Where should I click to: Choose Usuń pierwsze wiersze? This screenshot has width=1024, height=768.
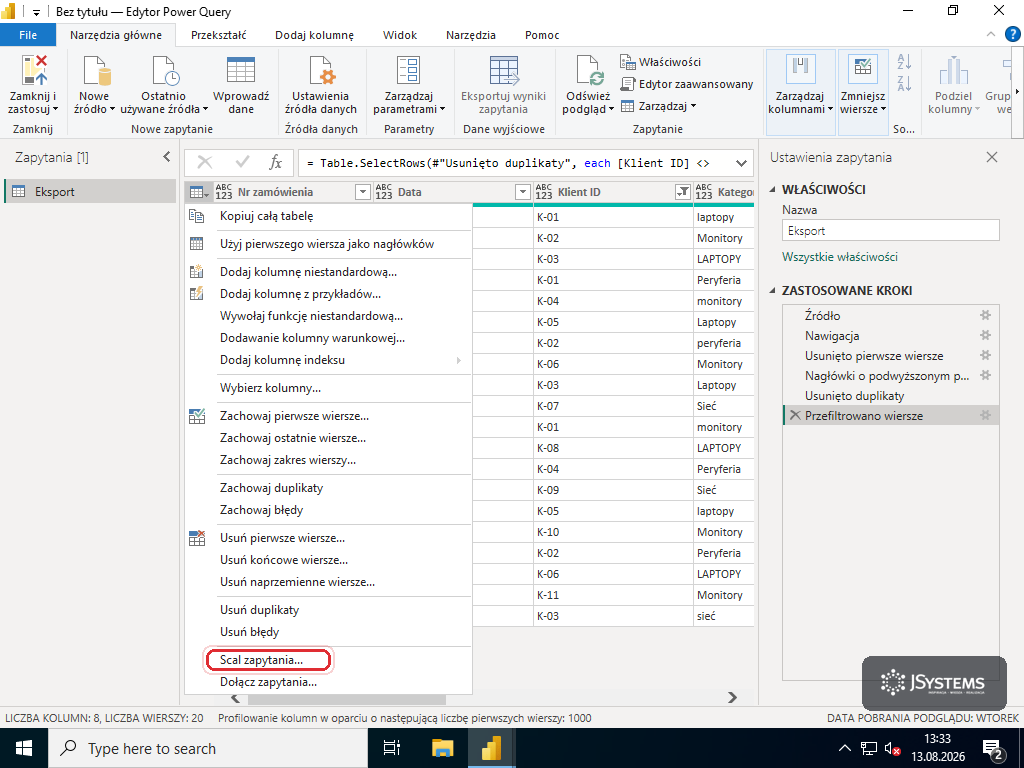328,538
